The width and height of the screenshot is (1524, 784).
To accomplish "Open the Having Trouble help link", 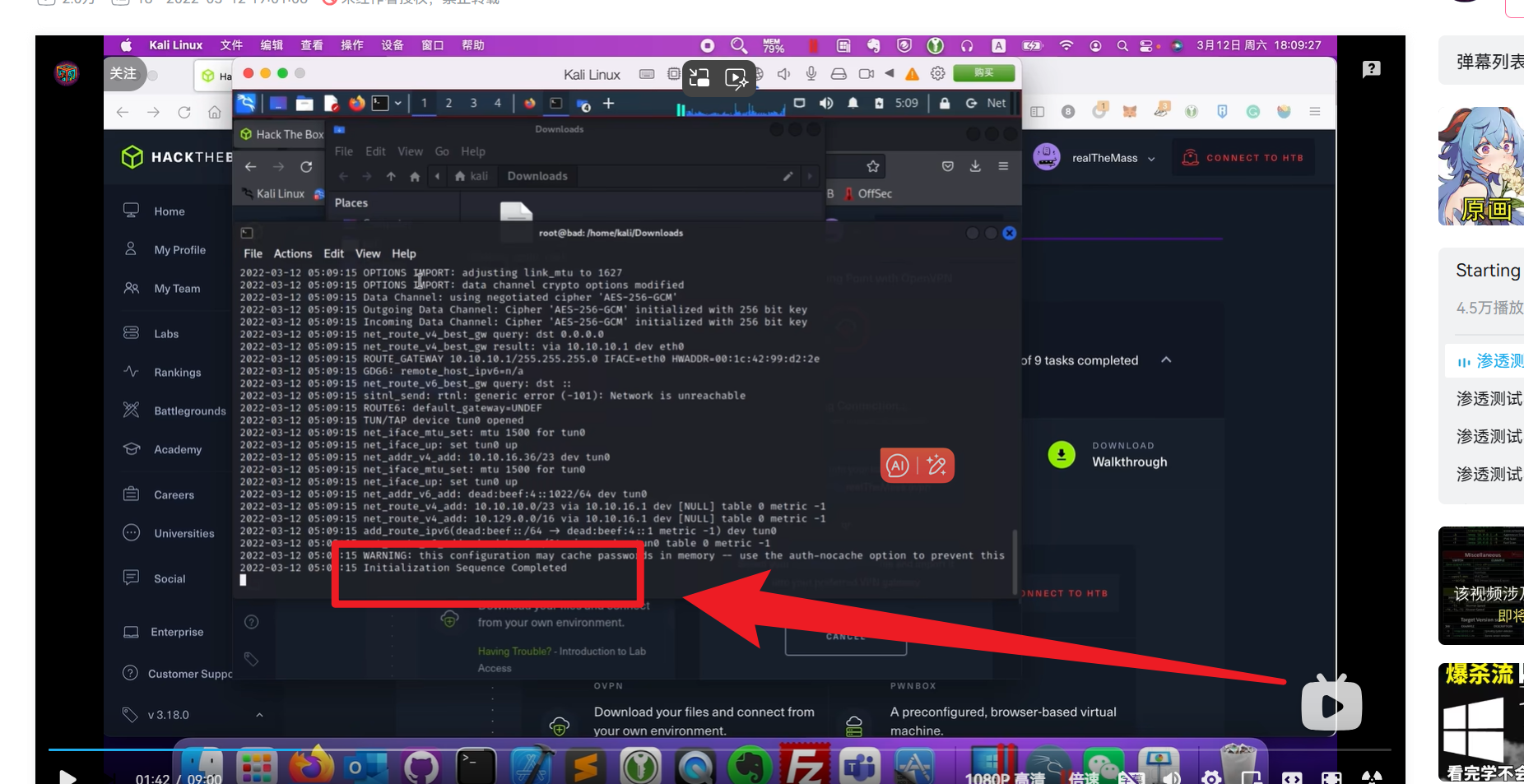I will 514,651.
